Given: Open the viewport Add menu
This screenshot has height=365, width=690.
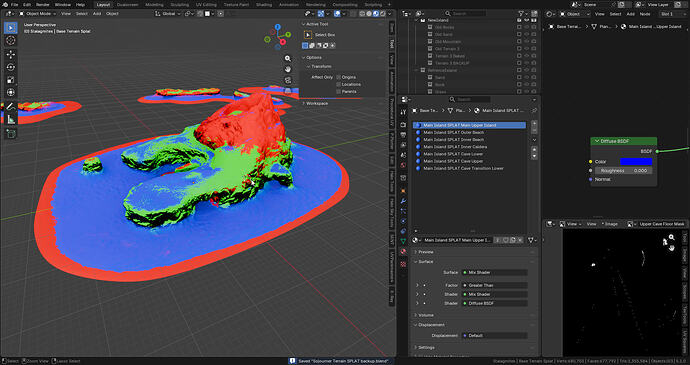Looking at the screenshot, I should [97, 14].
